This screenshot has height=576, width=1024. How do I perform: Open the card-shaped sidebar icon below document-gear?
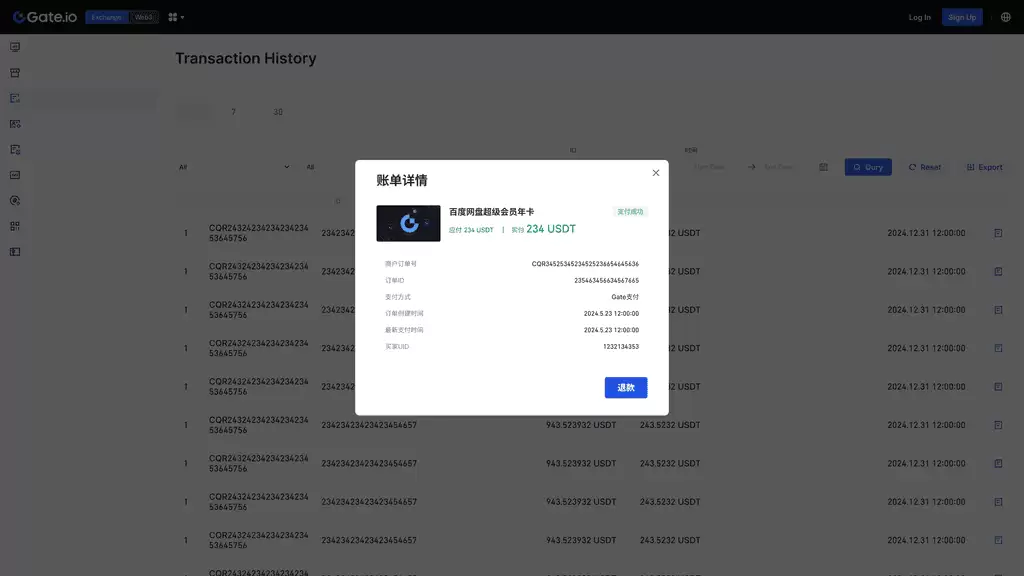point(15,175)
